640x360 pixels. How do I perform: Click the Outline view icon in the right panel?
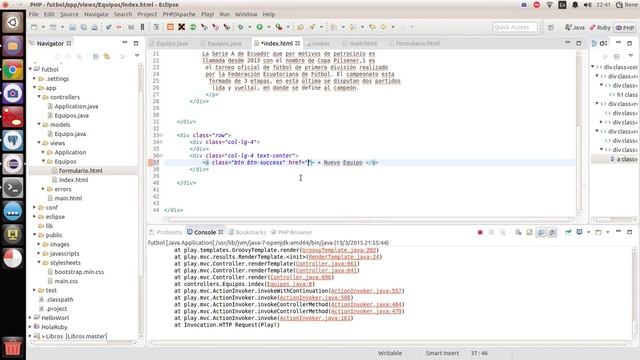coord(595,43)
